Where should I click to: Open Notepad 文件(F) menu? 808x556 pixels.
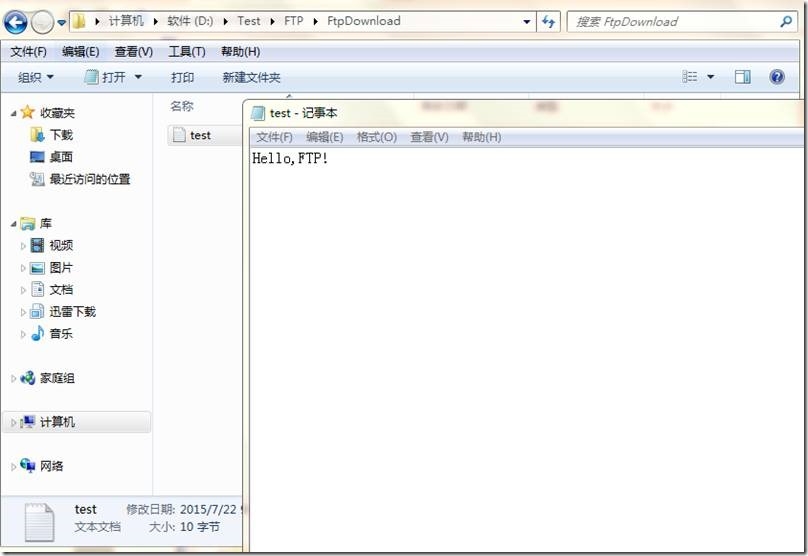tap(274, 137)
